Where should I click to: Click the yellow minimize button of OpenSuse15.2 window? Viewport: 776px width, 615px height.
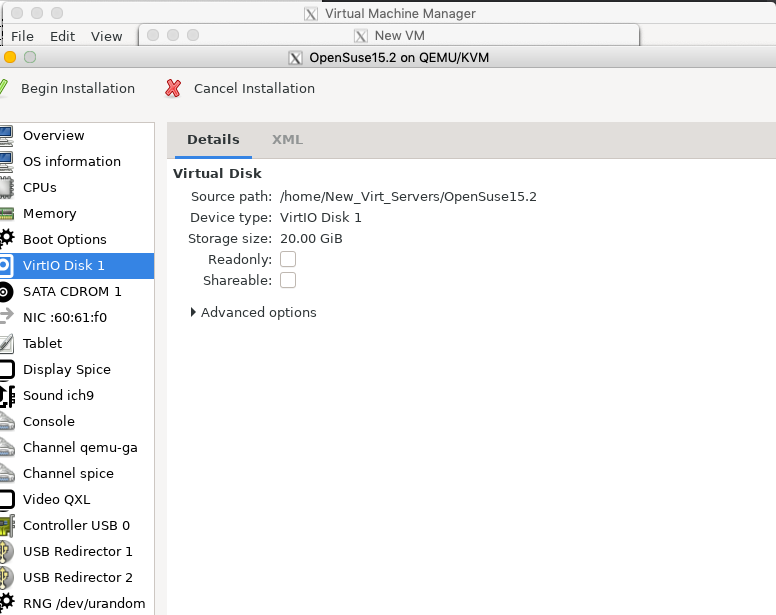[x=10, y=57]
